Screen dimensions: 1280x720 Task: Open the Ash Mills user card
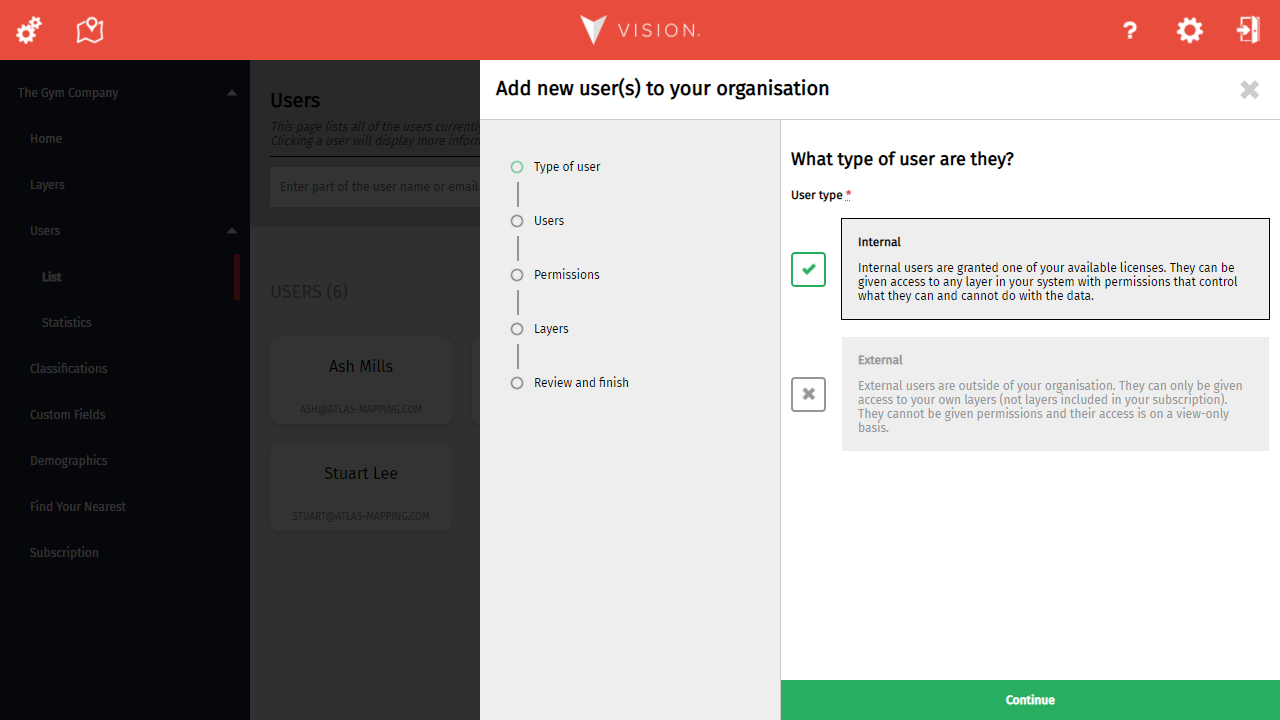pos(361,381)
